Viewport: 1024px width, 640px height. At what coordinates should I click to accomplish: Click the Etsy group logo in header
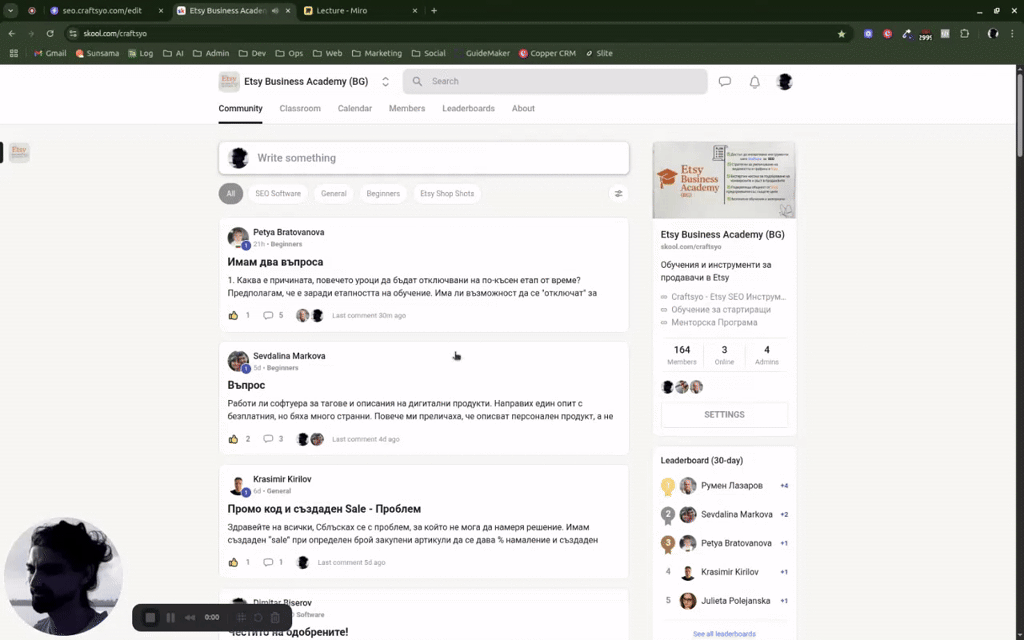click(x=229, y=82)
